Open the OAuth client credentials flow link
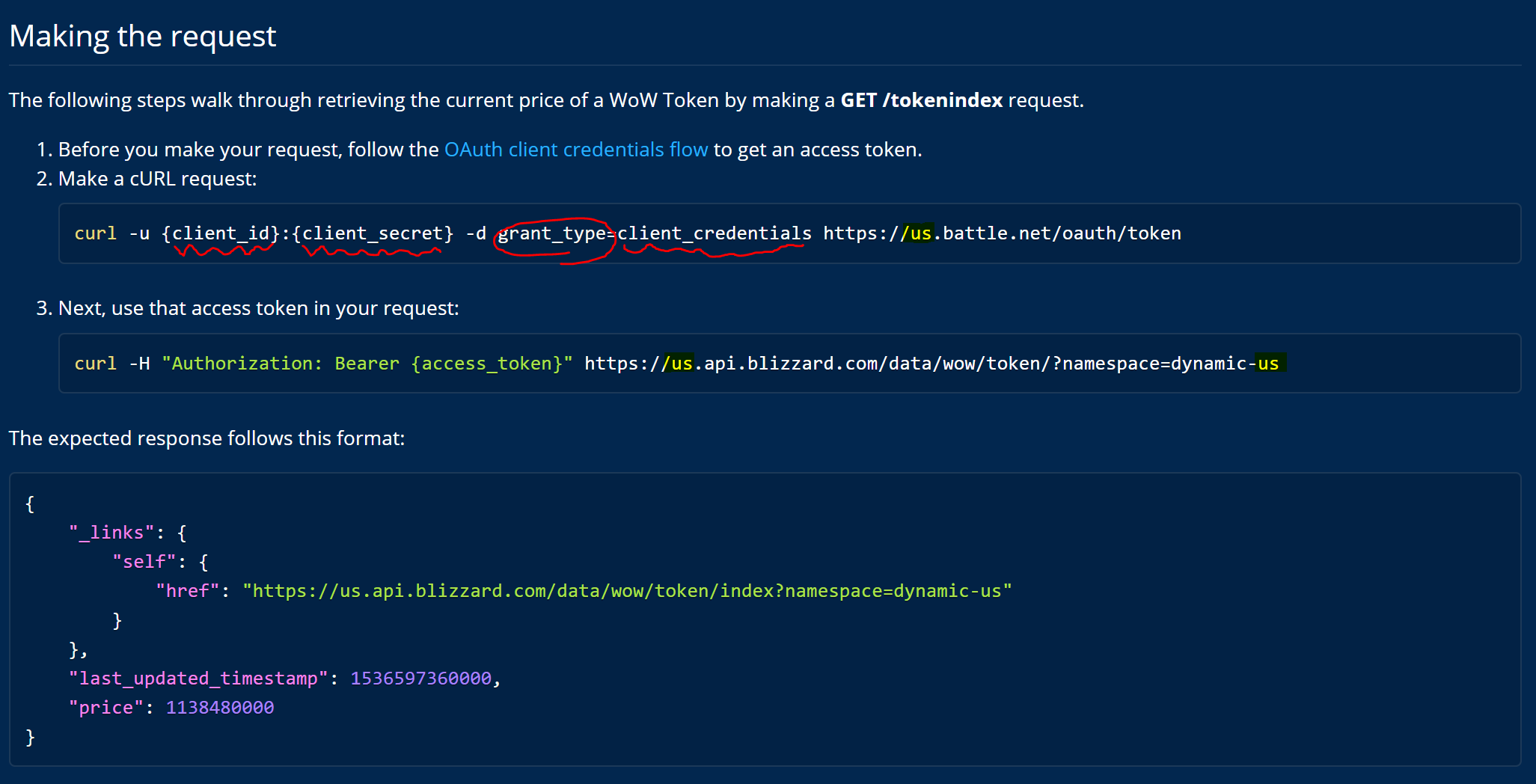 click(576, 150)
